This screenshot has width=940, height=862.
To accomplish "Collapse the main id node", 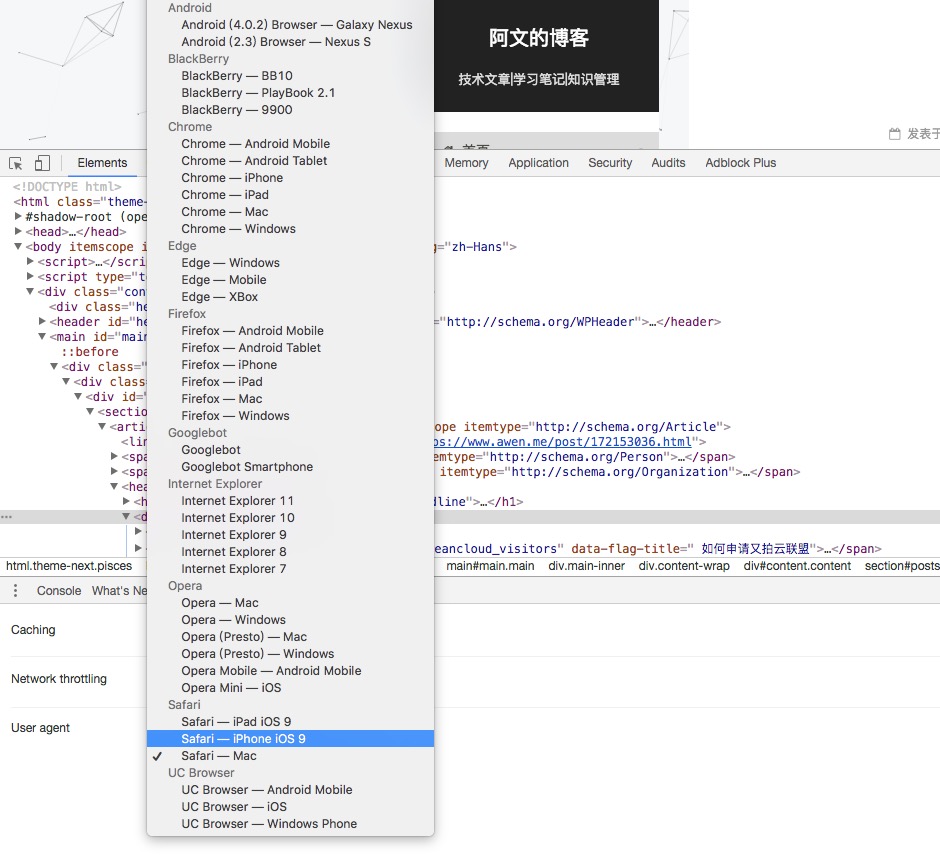I will click(x=43, y=336).
